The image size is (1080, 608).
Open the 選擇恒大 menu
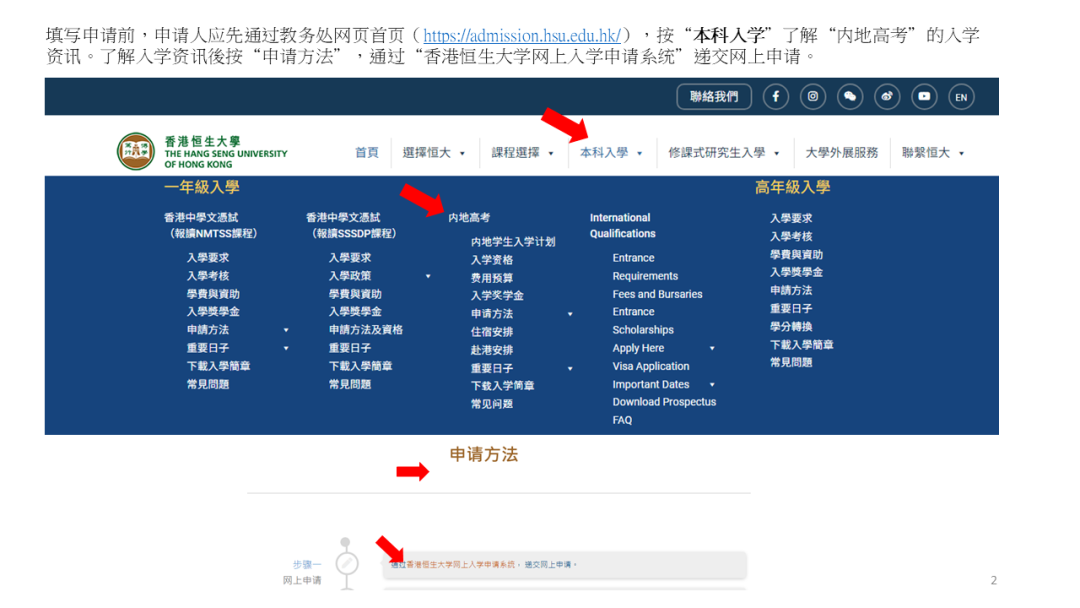(426, 152)
